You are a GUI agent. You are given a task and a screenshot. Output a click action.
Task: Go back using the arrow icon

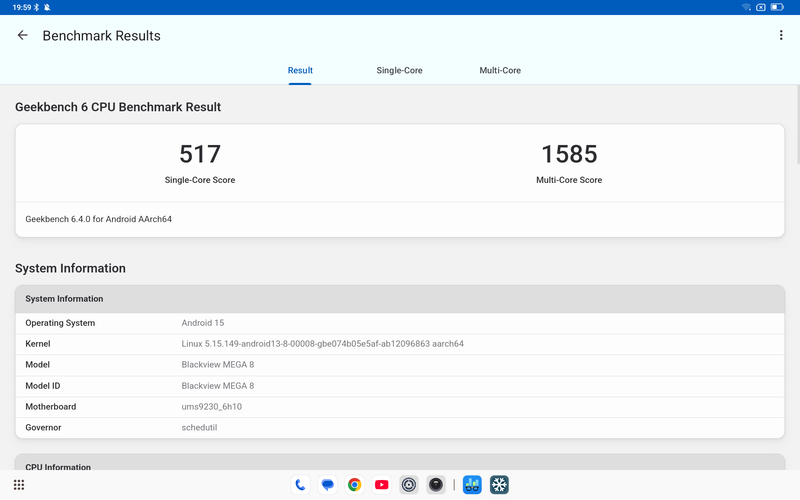point(22,35)
